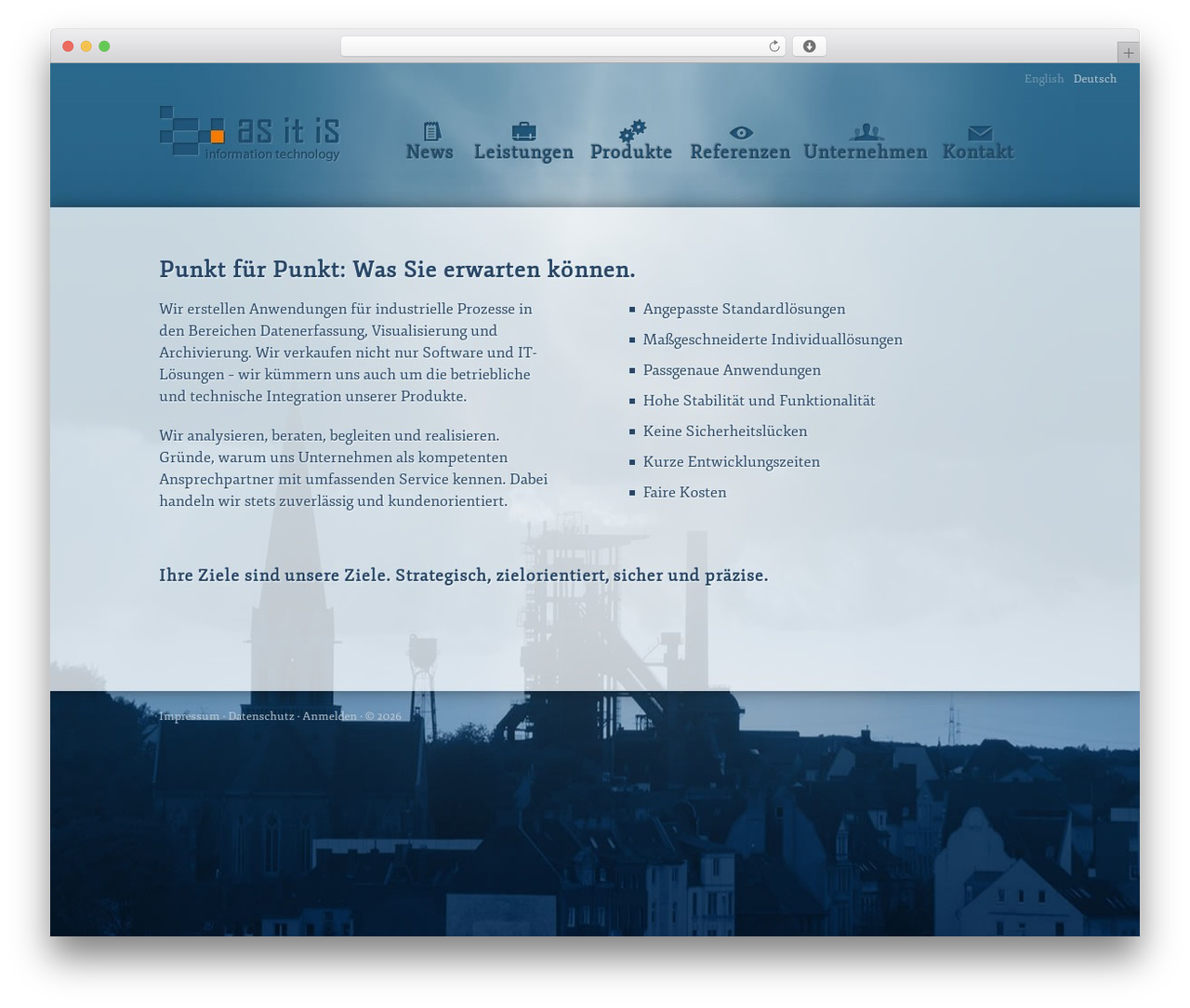Viewport: 1190px width, 1008px height.
Task: Go to the Leistungen page
Action: [x=523, y=153]
